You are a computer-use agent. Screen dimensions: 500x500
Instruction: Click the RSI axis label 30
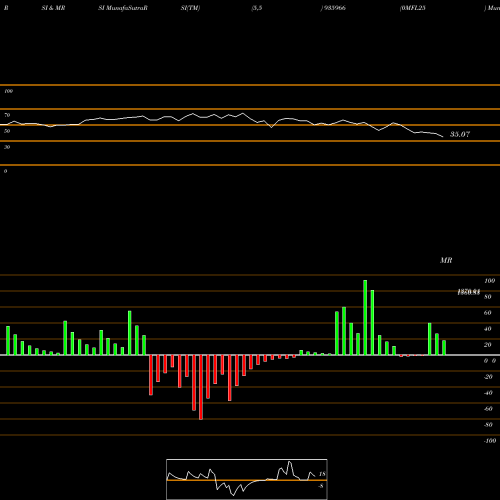(x=7, y=147)
